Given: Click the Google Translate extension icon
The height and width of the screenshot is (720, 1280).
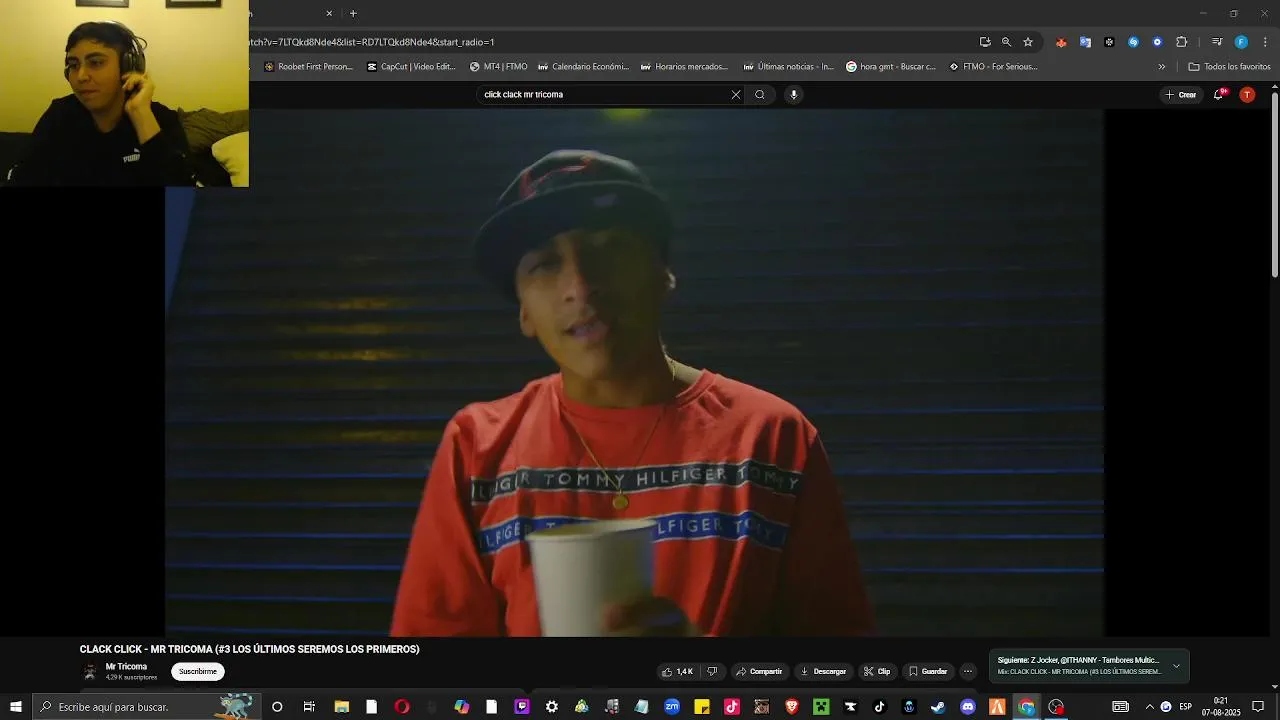Looking at the screenshot, I should (x=1085, y=42).
